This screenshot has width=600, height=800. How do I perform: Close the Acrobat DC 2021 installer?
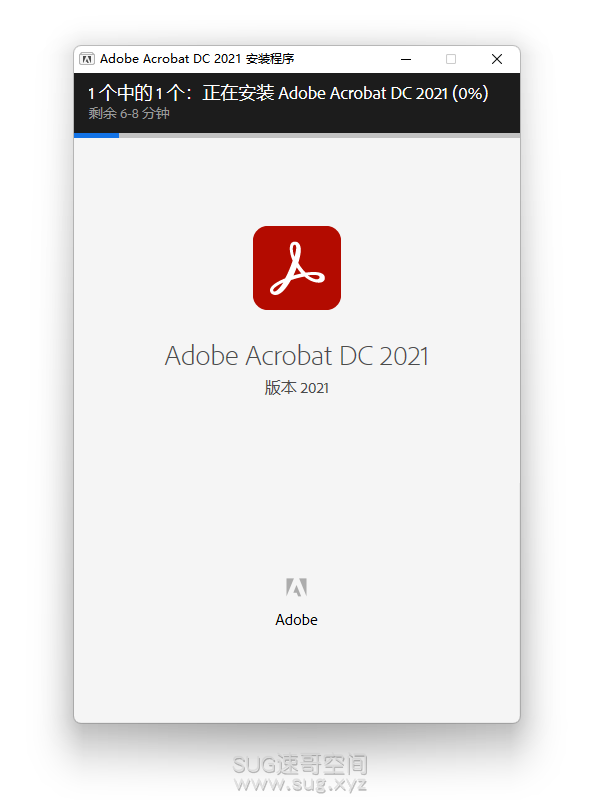497,59
